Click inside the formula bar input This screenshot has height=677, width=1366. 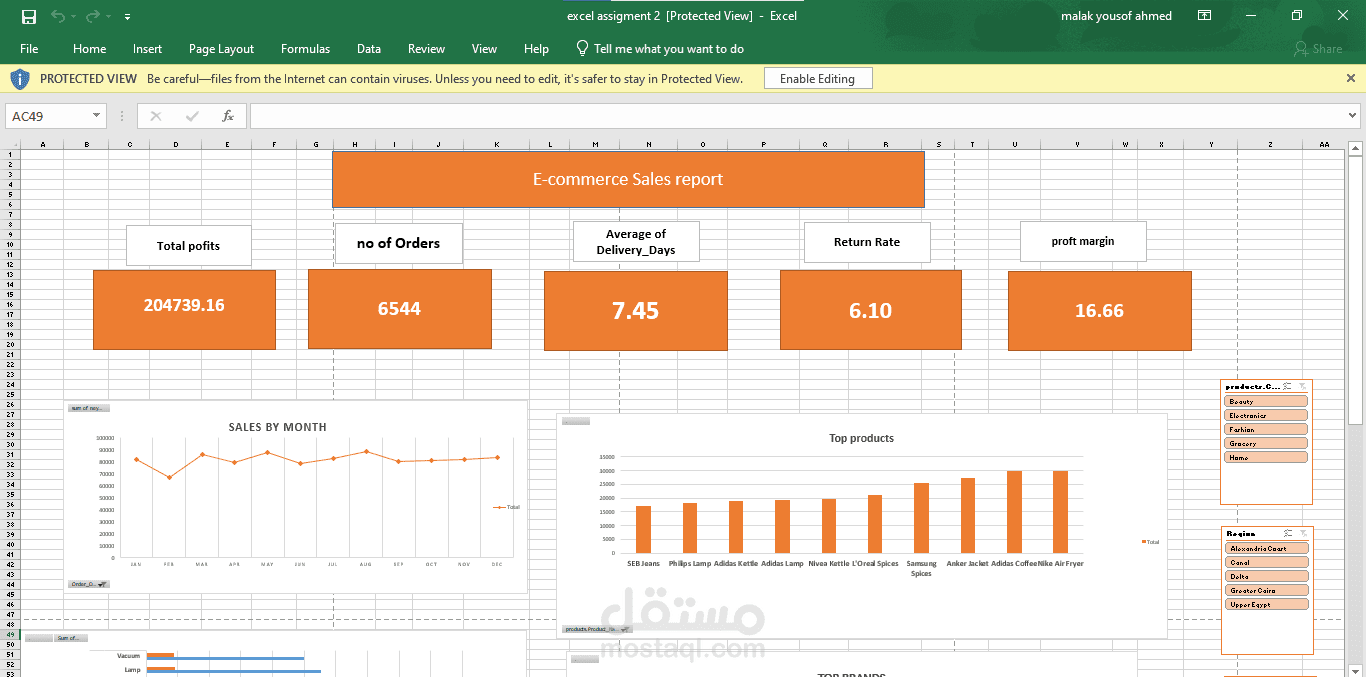click(x=800, y=116)
